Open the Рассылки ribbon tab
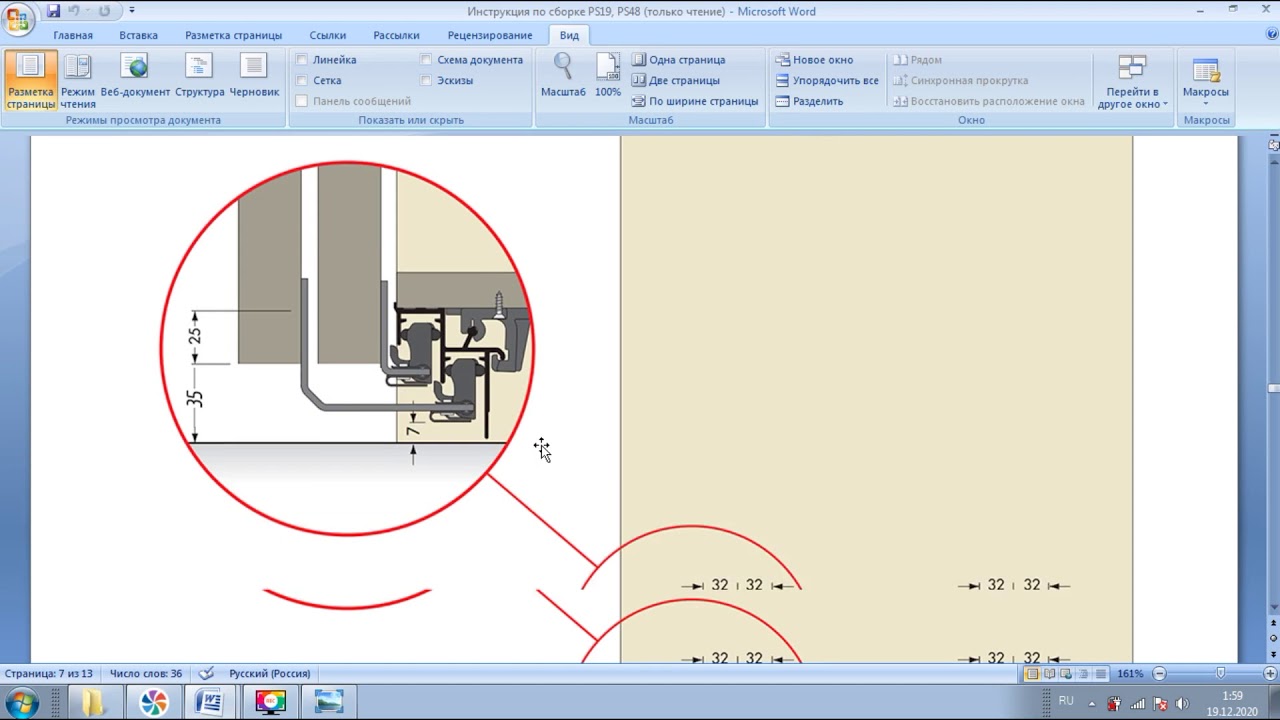This screenshot has width=1280, height=720. (x=396, y=35)
